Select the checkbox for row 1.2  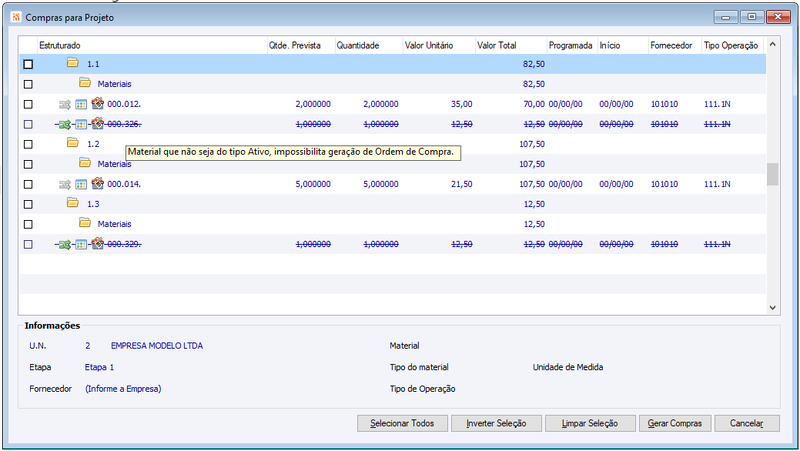28,144
